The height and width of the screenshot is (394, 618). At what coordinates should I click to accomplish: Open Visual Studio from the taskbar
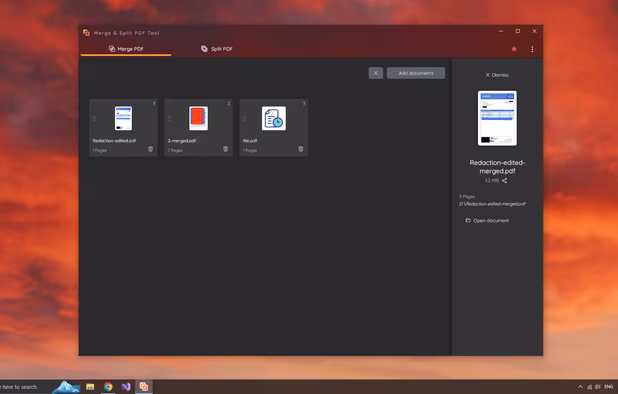(x=126, y=387)
